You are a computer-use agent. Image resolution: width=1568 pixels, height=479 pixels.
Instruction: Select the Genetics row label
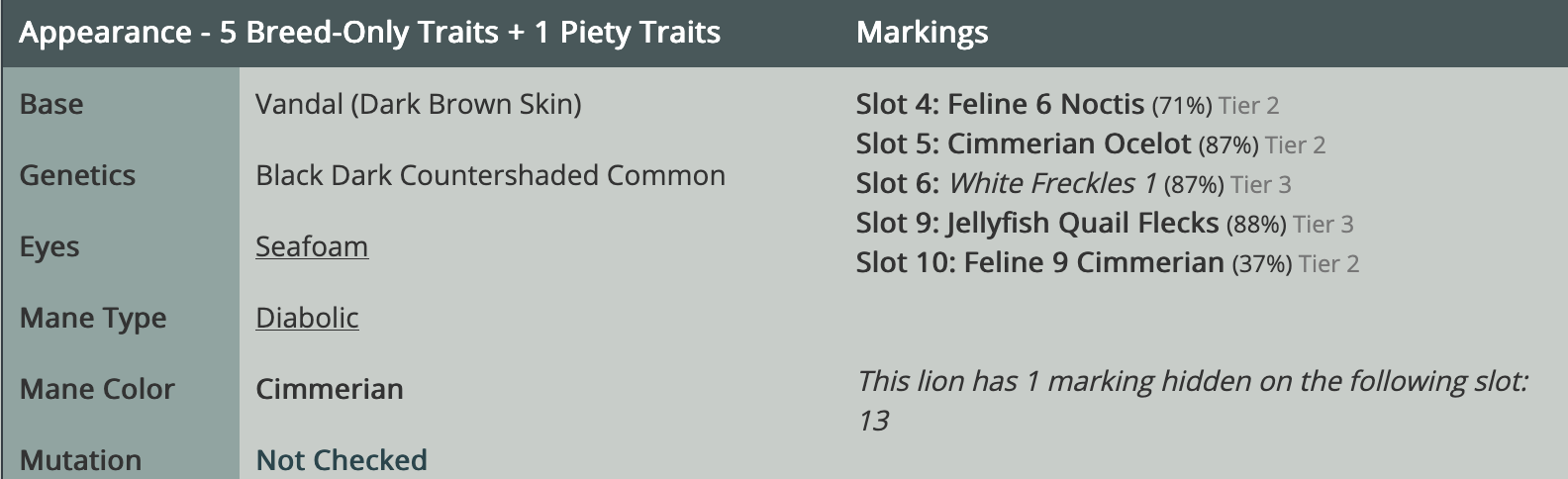click(x=77, y=175)
